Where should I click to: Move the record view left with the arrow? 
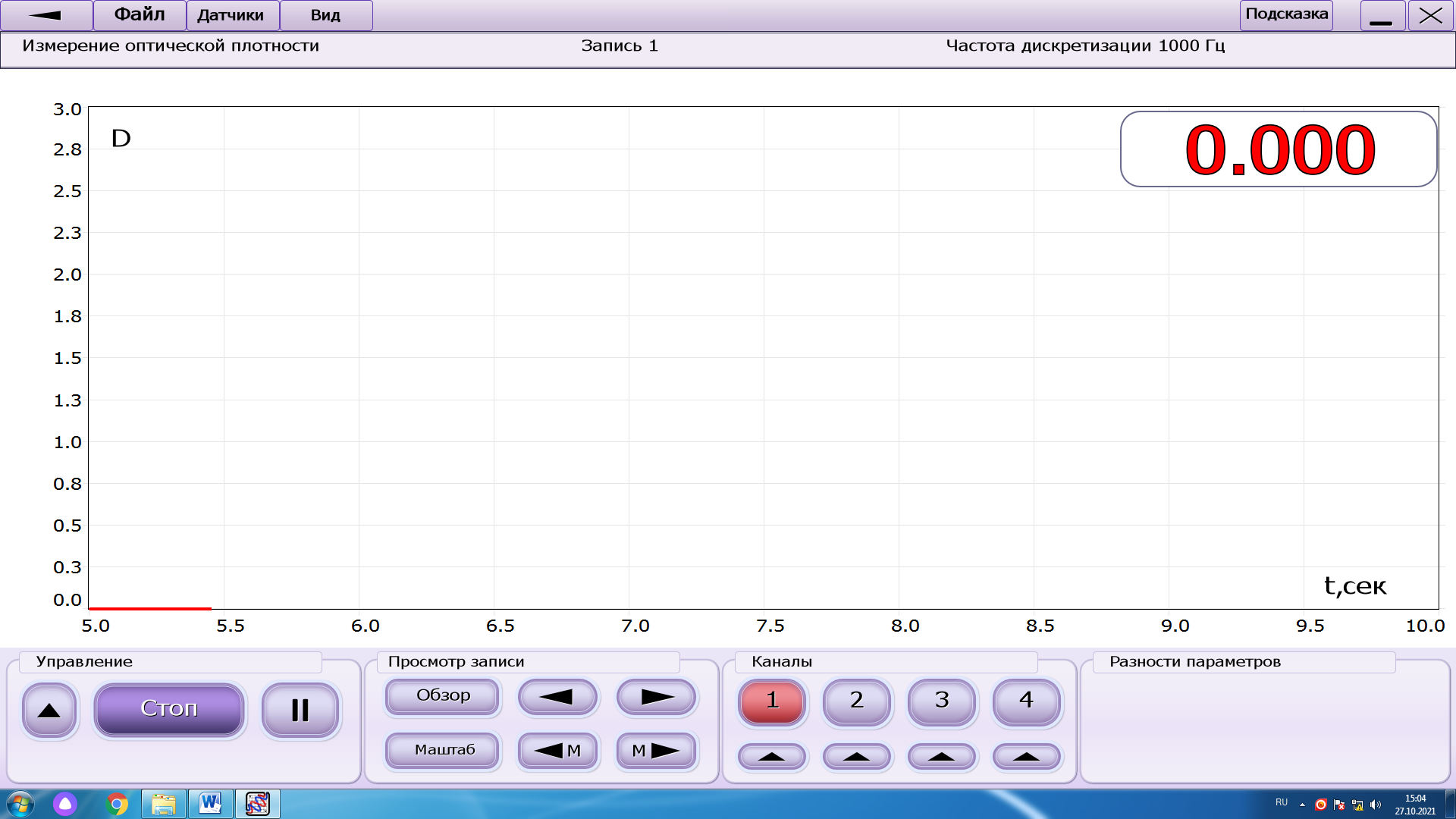pos(558,697)
